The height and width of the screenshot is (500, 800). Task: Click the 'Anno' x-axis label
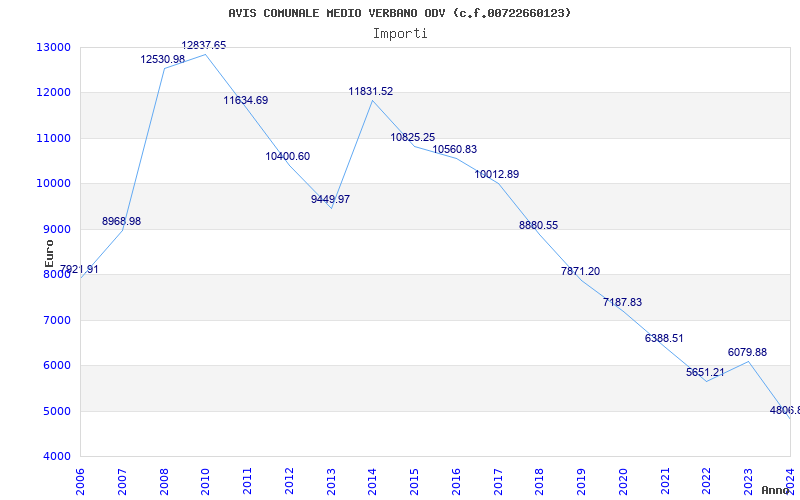click(x=776, y=490)
